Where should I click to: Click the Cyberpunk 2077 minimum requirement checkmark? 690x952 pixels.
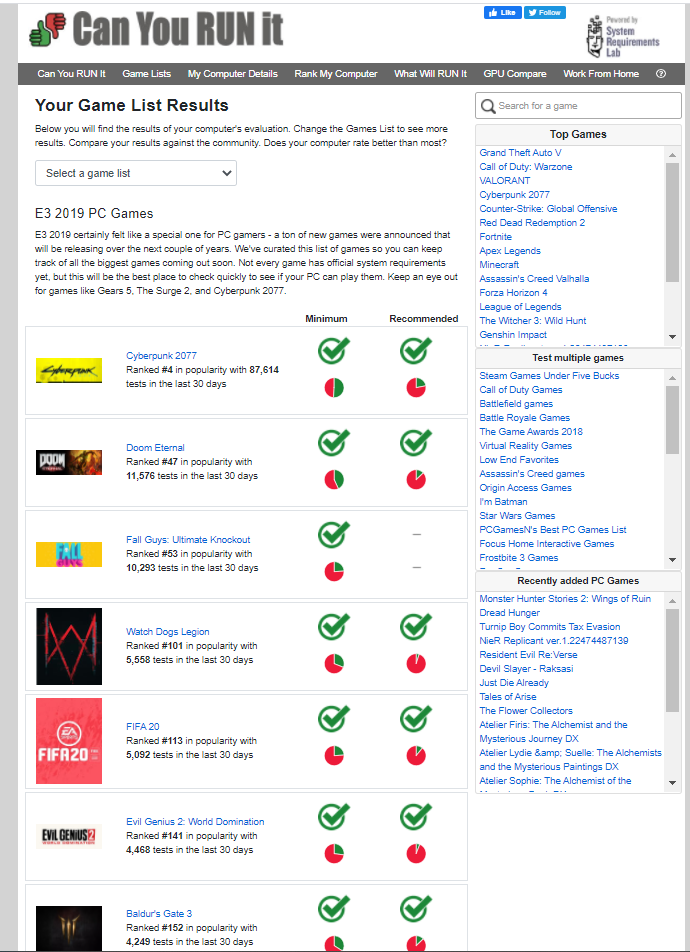tap(333, 351)
